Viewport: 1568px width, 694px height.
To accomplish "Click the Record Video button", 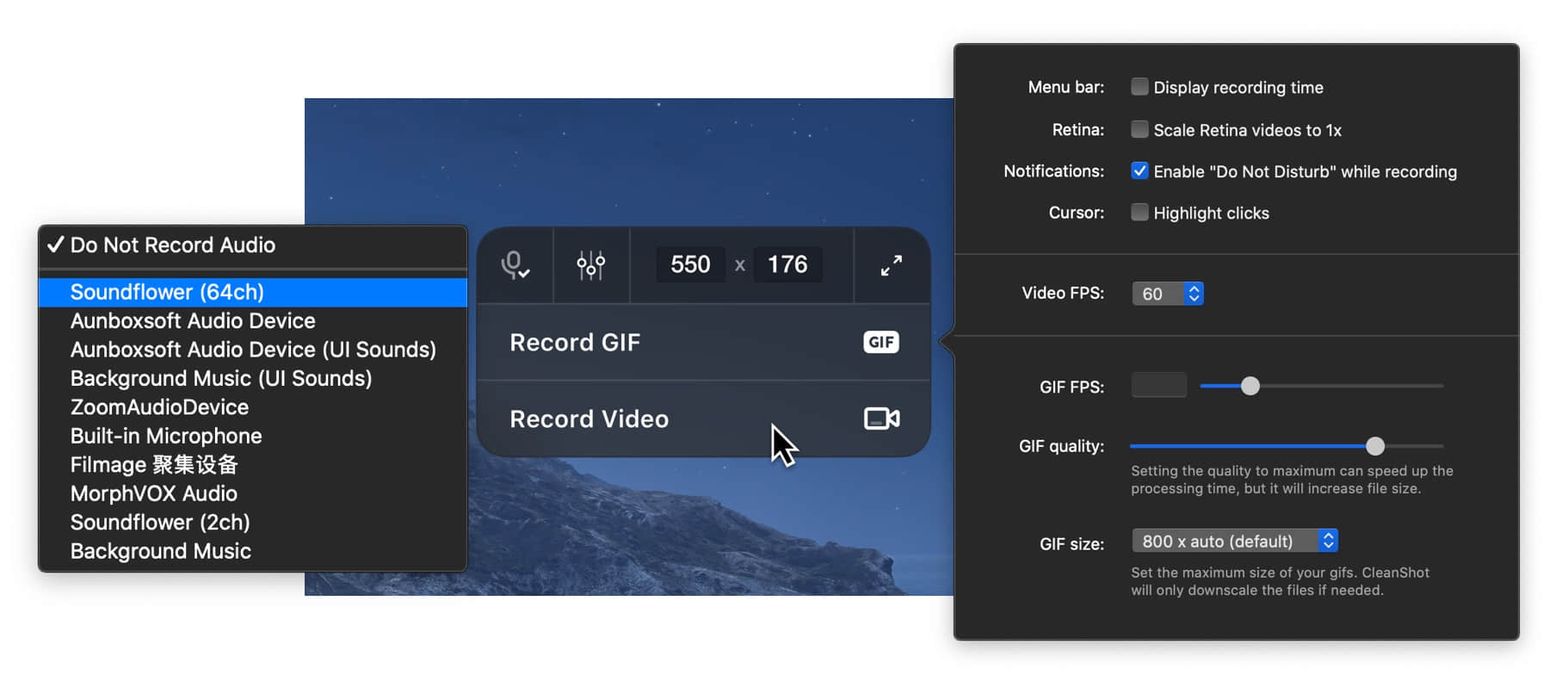I will (x=703, y=418).
